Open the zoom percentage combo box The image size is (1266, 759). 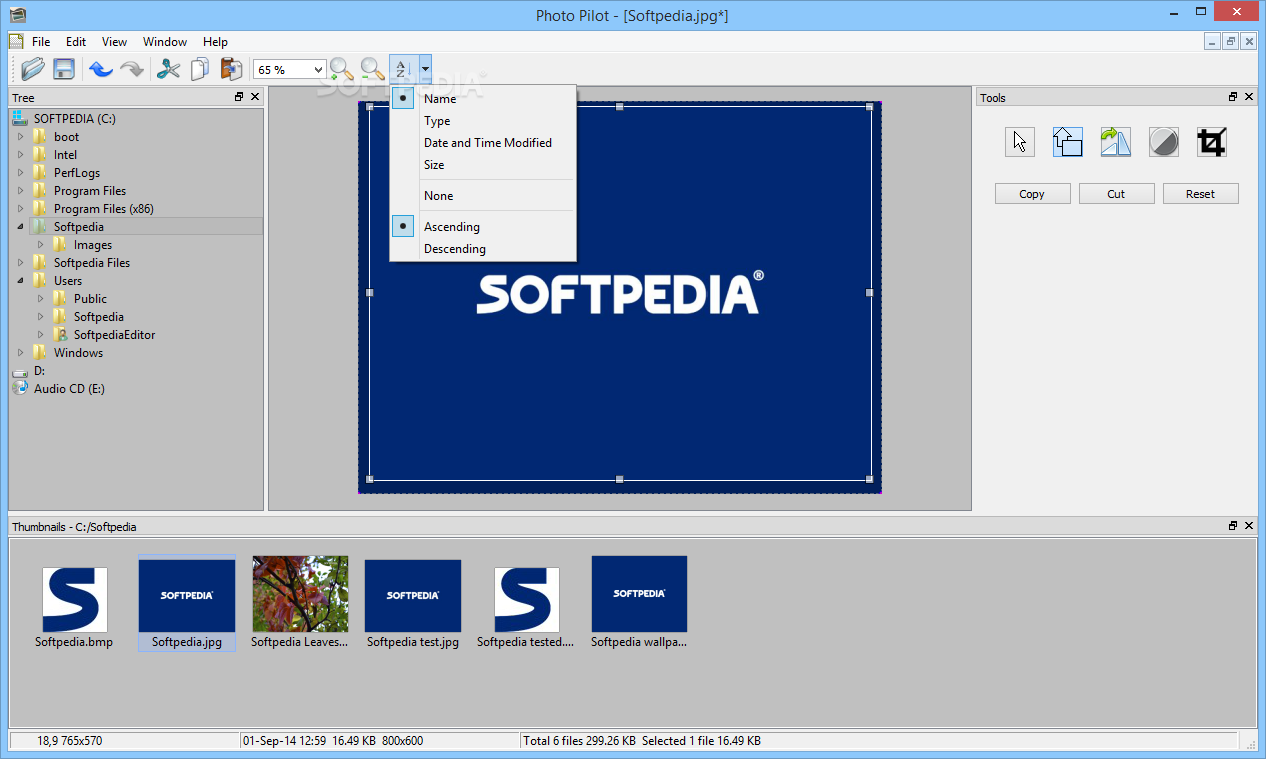[289, 69]
